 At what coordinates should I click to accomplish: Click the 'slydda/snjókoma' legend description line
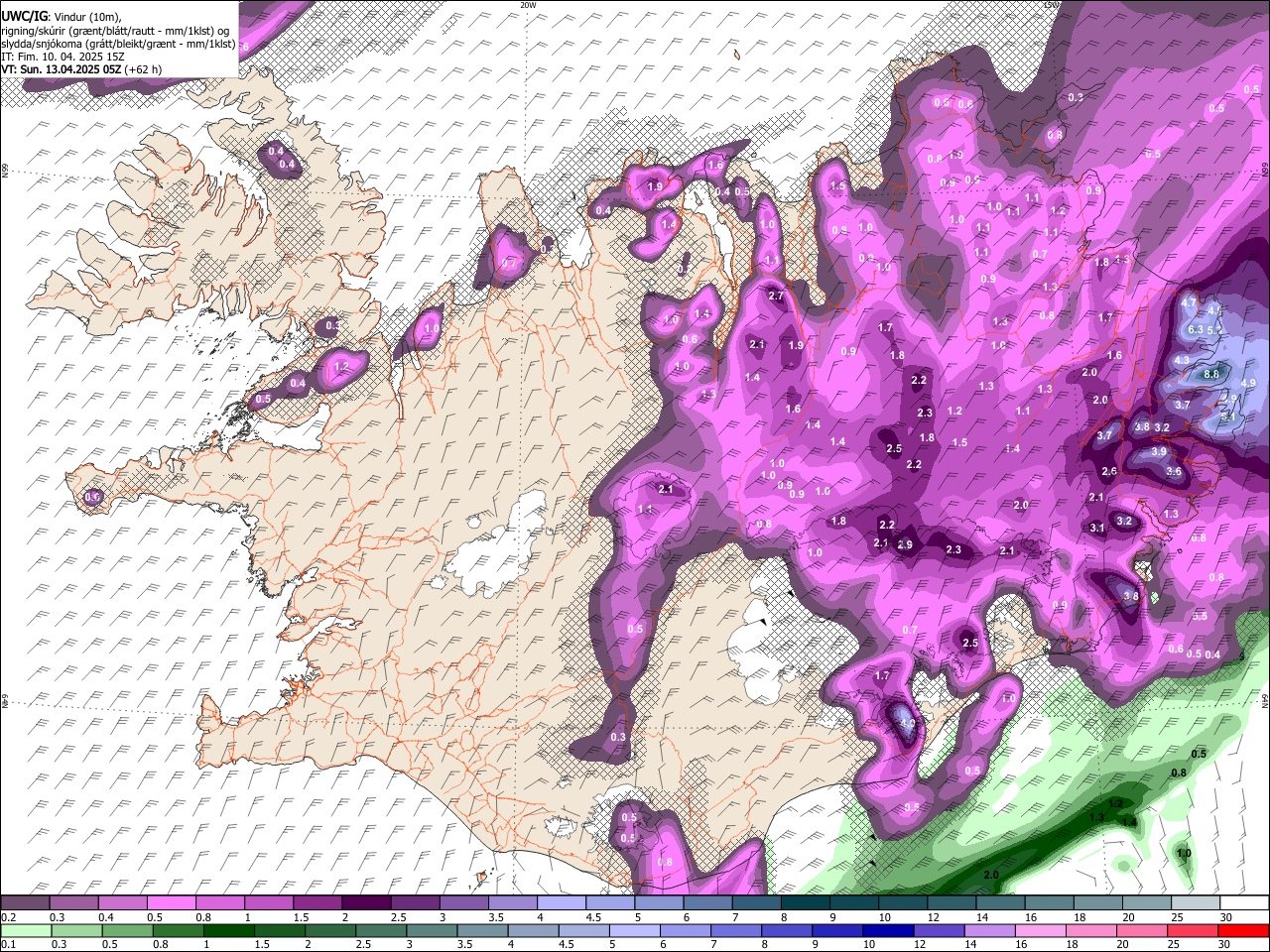click(118, 44)
